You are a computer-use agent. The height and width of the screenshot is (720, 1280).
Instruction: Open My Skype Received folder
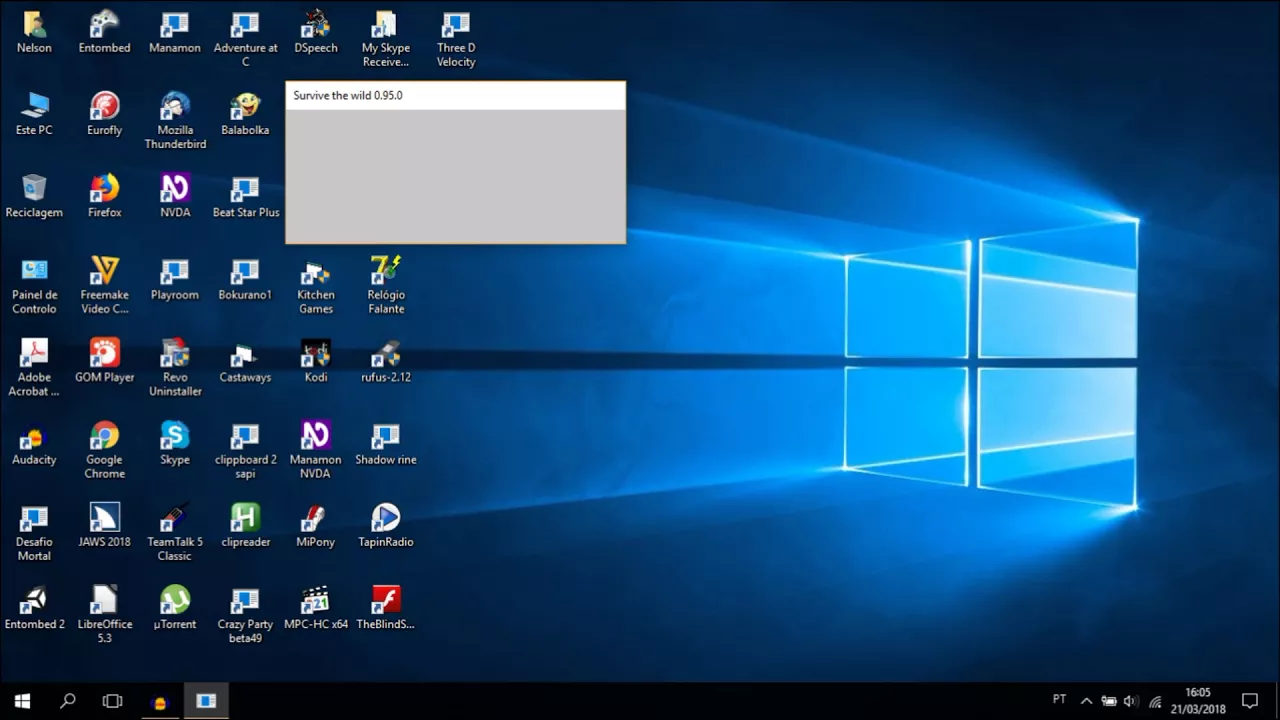[x=386, y=38]
